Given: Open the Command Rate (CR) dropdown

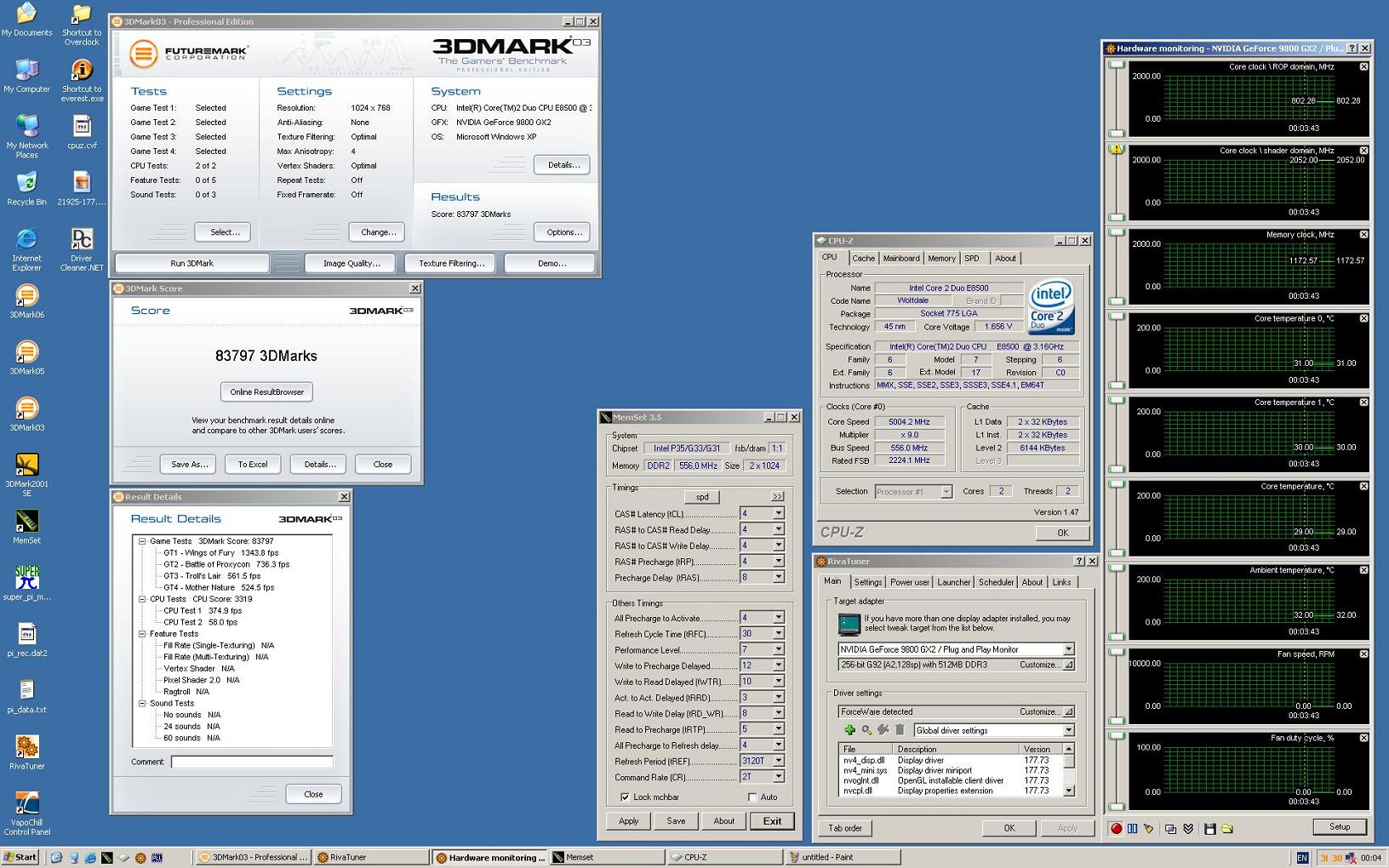Looking at the screenshot, I should [x=778, y=777].
